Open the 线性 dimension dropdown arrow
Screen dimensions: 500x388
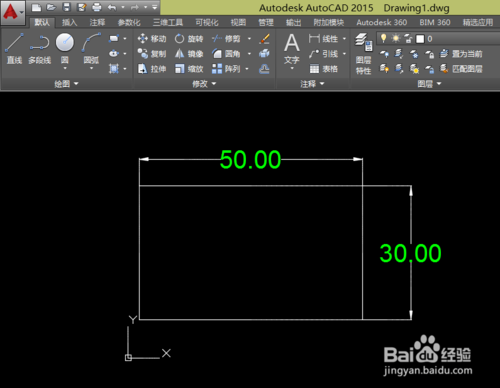[344, 39]
